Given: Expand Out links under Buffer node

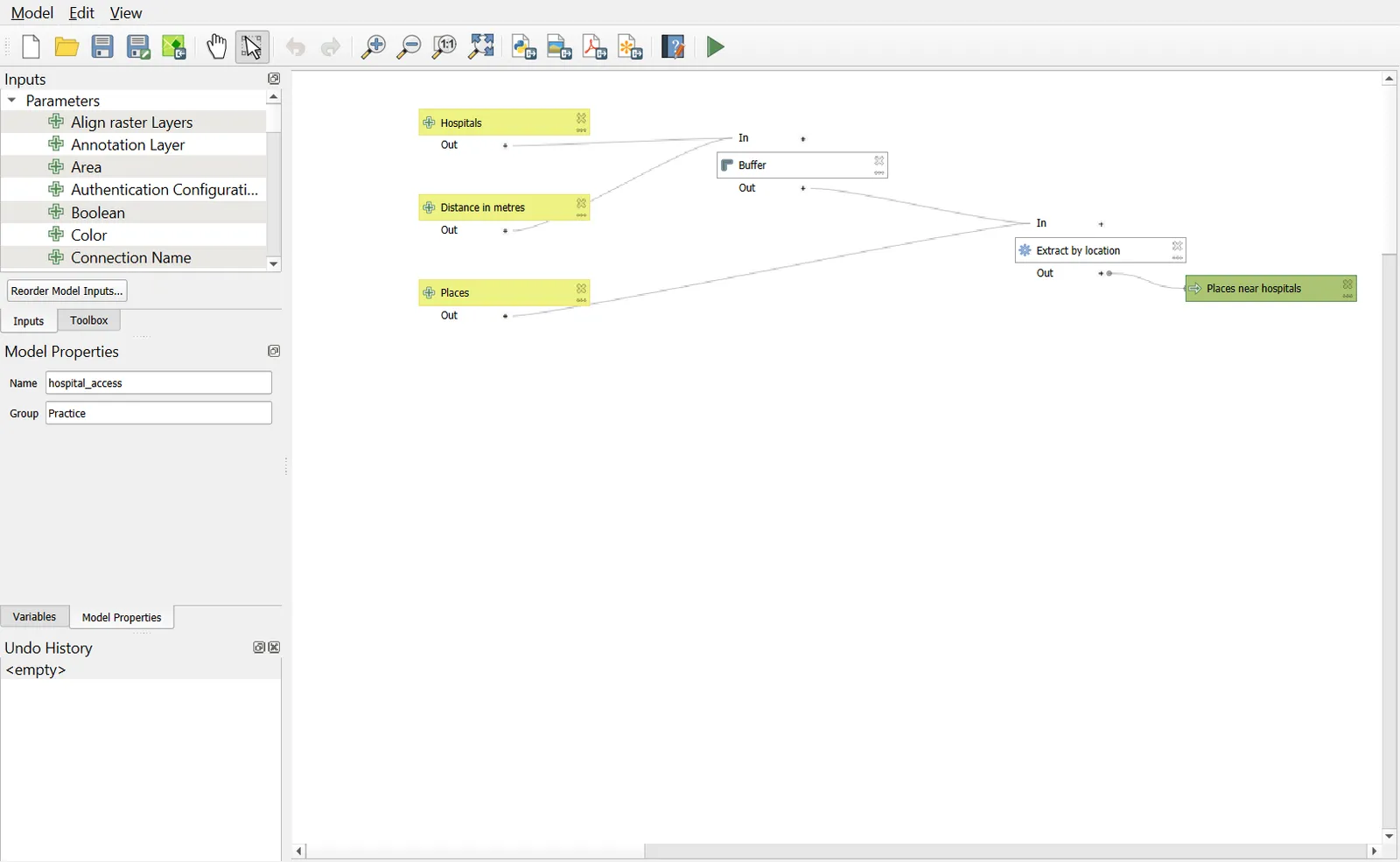Looking at the screenshot, I should point(803,188).
